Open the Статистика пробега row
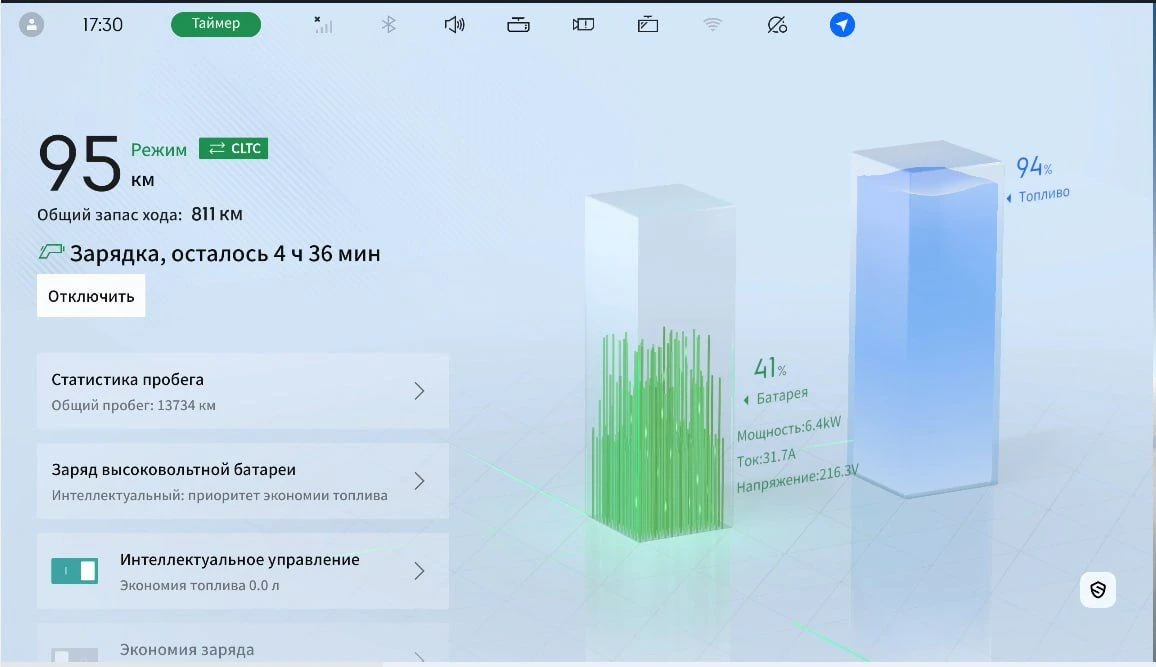Screen dimensions: 1156x667 coord(243,391)
